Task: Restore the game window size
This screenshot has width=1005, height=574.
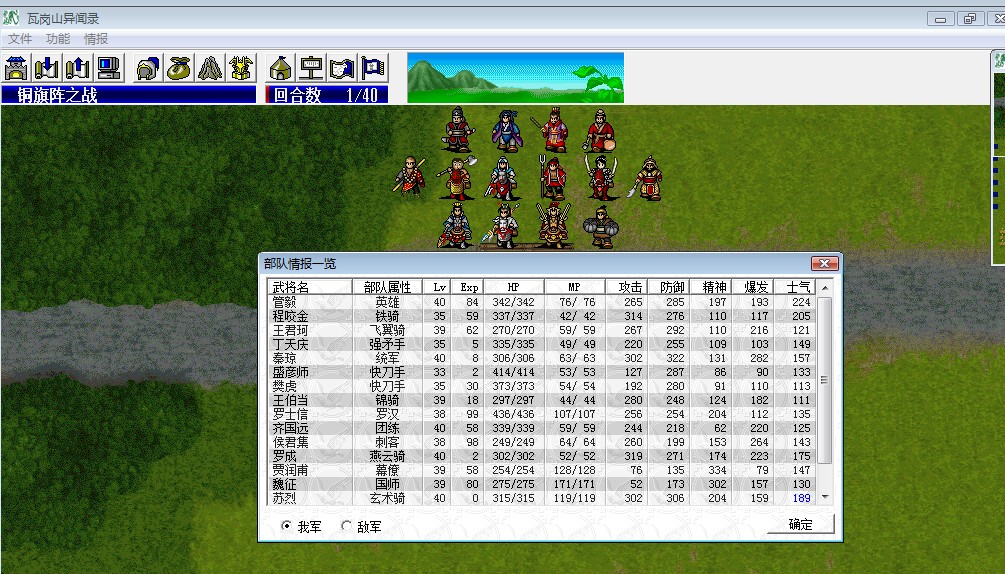Action: [970, 19]
